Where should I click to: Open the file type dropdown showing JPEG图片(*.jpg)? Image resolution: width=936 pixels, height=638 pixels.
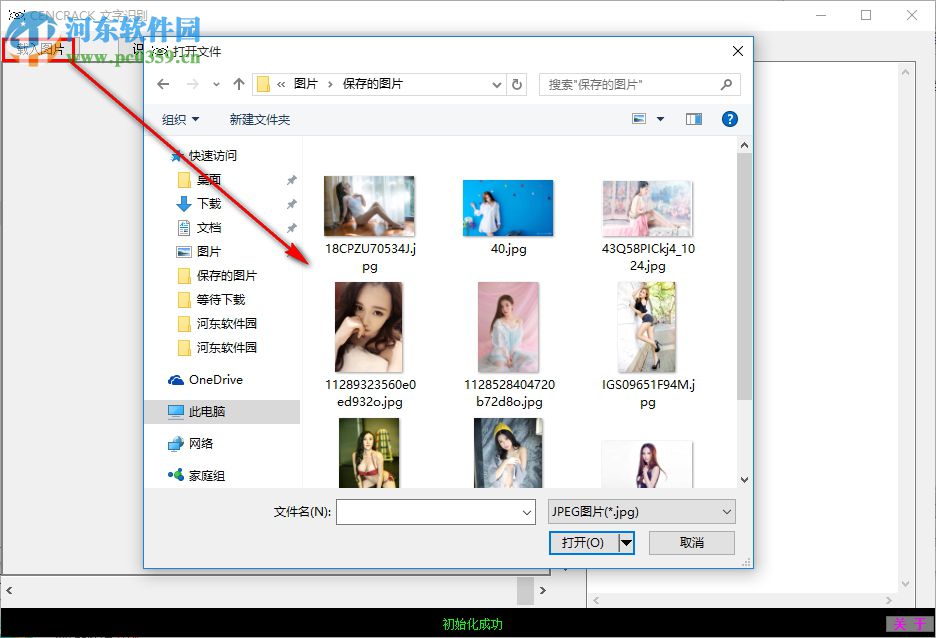pos(641,512)
